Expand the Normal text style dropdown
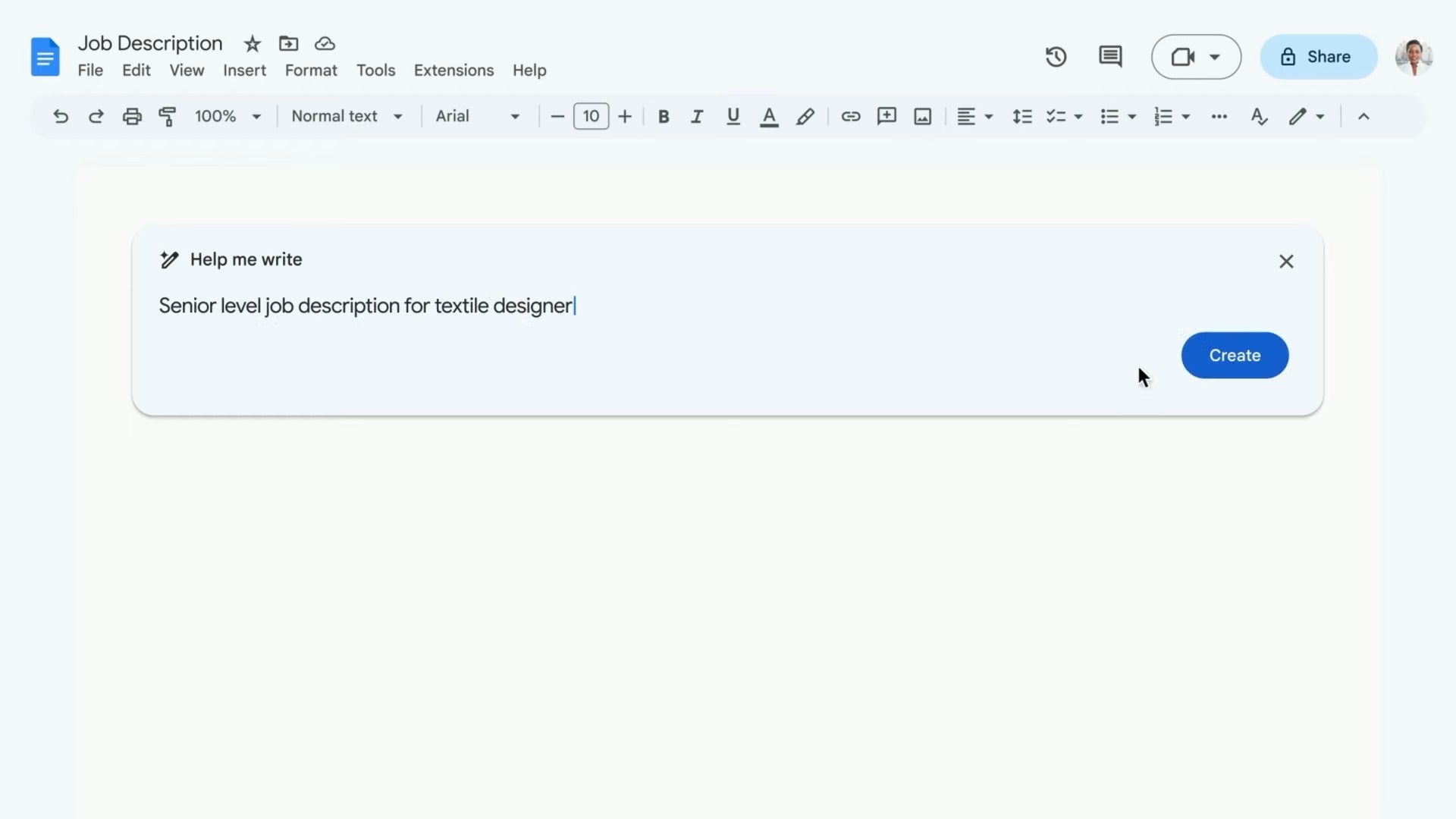This screenshot has width=1456, height=819. 345,115
